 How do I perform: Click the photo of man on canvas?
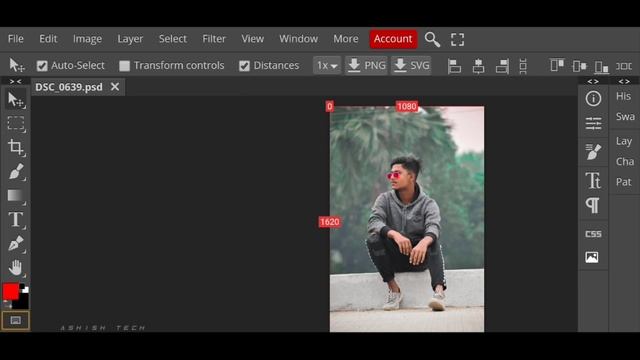(407, 219)
